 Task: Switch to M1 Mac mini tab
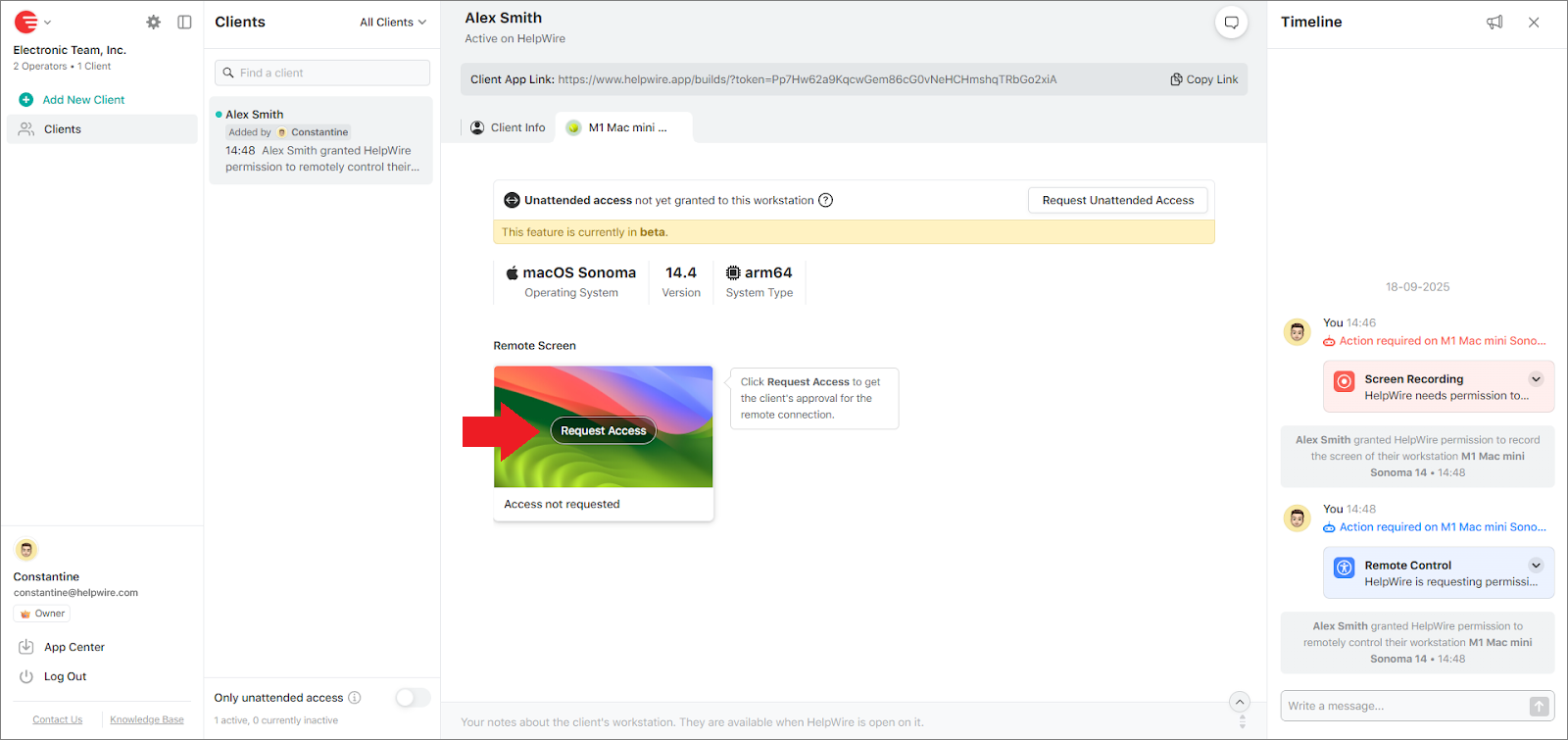624,127
